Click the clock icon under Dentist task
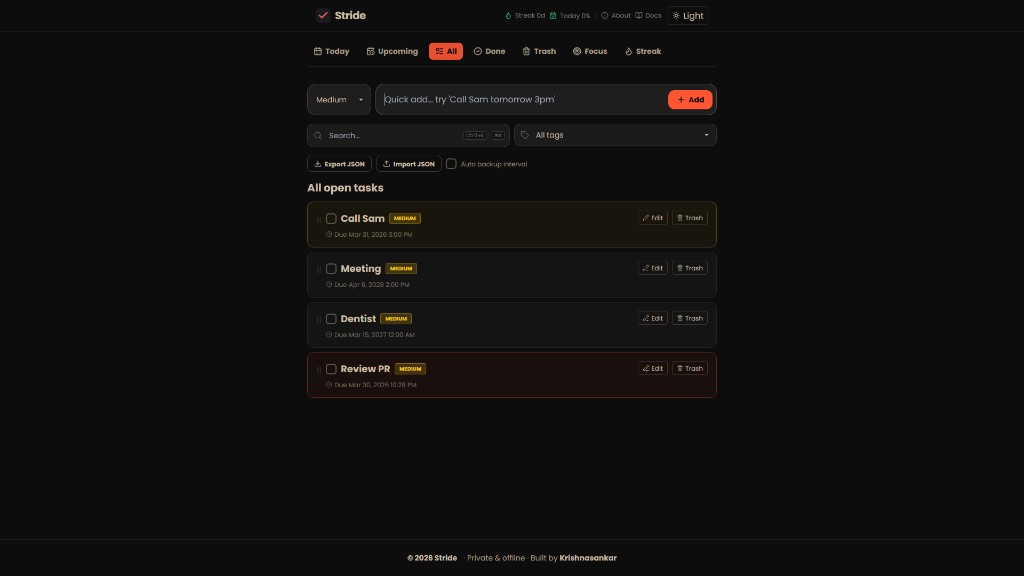The height and width of the screenshot is (576, 1024). pos(329,335)
